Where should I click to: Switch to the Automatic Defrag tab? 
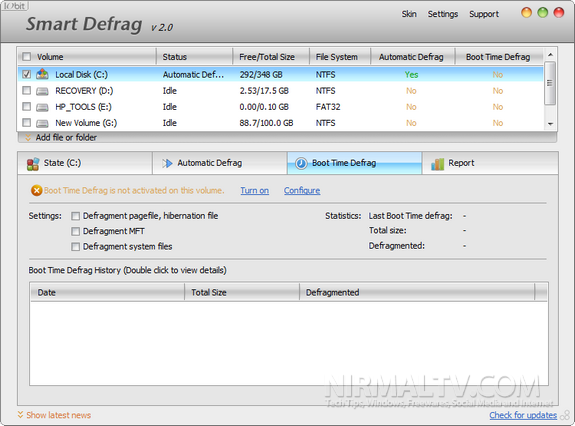tap(220, 163)
